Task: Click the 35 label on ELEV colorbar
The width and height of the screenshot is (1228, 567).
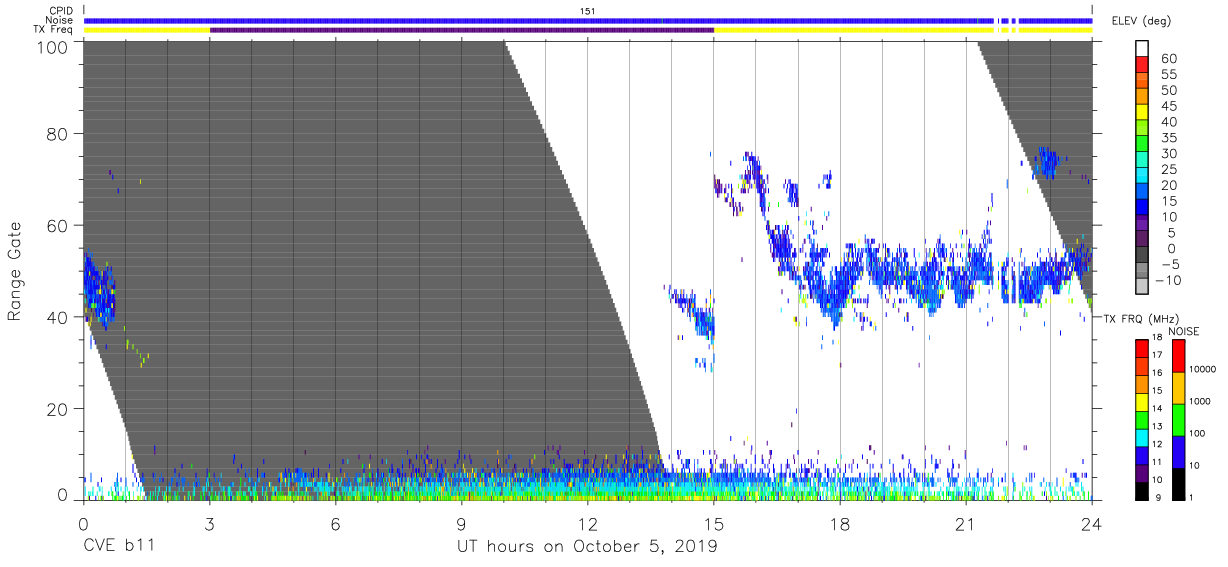Action: point(1168,138)
